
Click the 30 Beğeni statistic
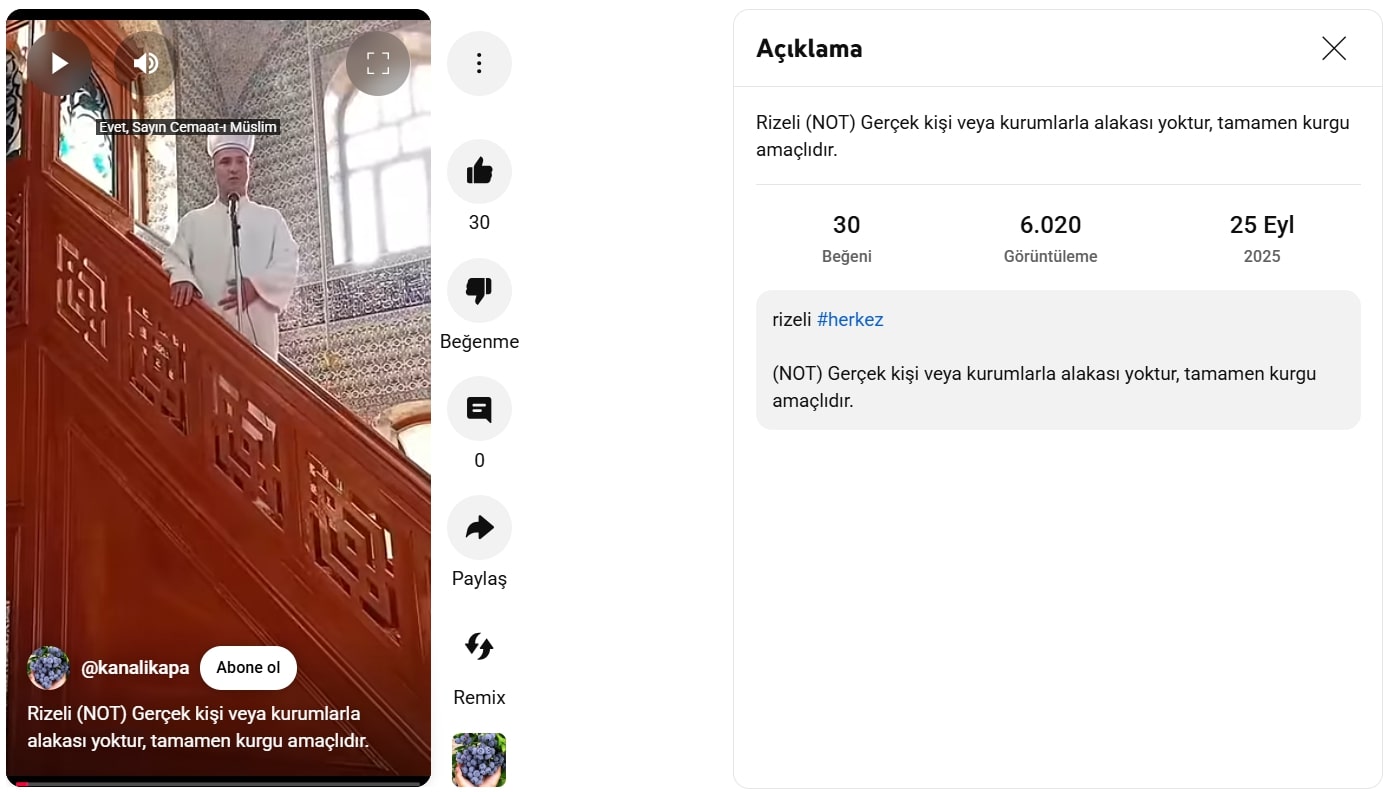847,239
